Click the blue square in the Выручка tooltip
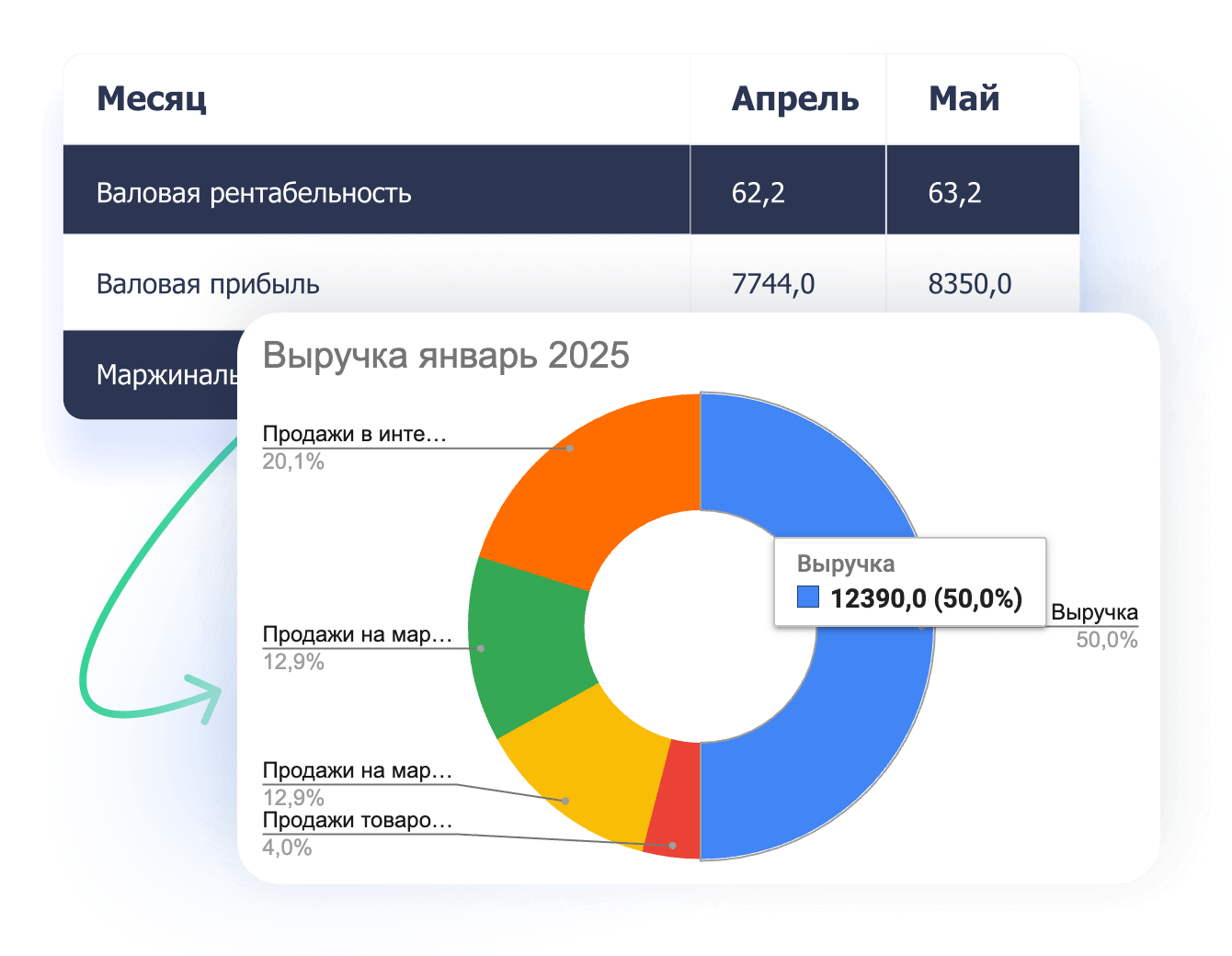This screenshot has width=1232, height=956. (807, 597)
